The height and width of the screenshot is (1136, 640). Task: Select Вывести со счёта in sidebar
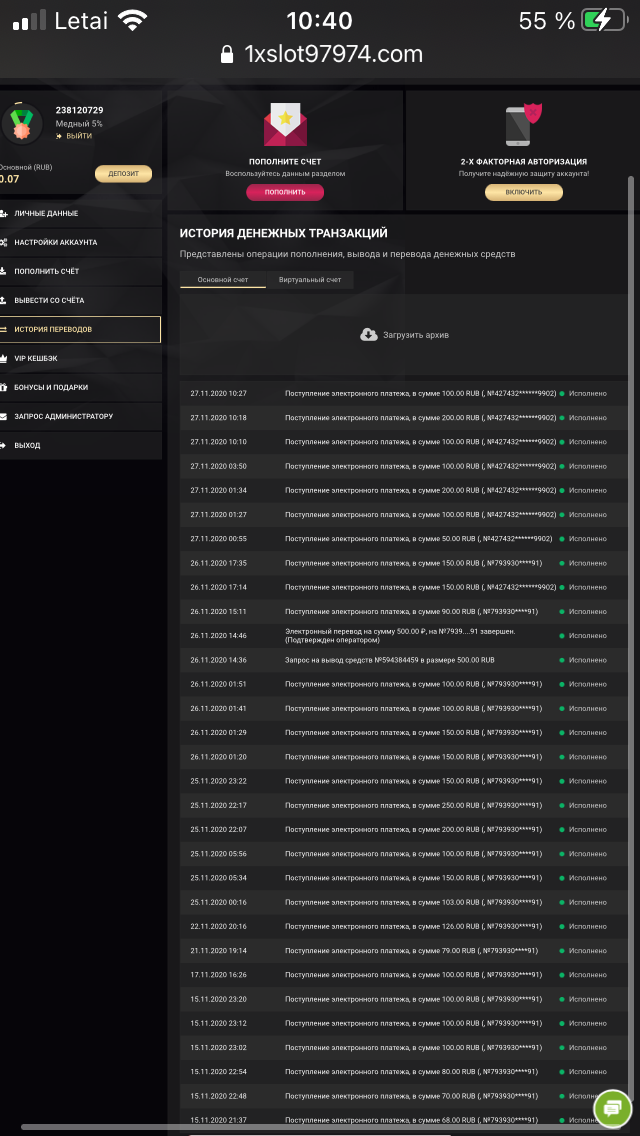pyautogui.click(x=49, y=300)
